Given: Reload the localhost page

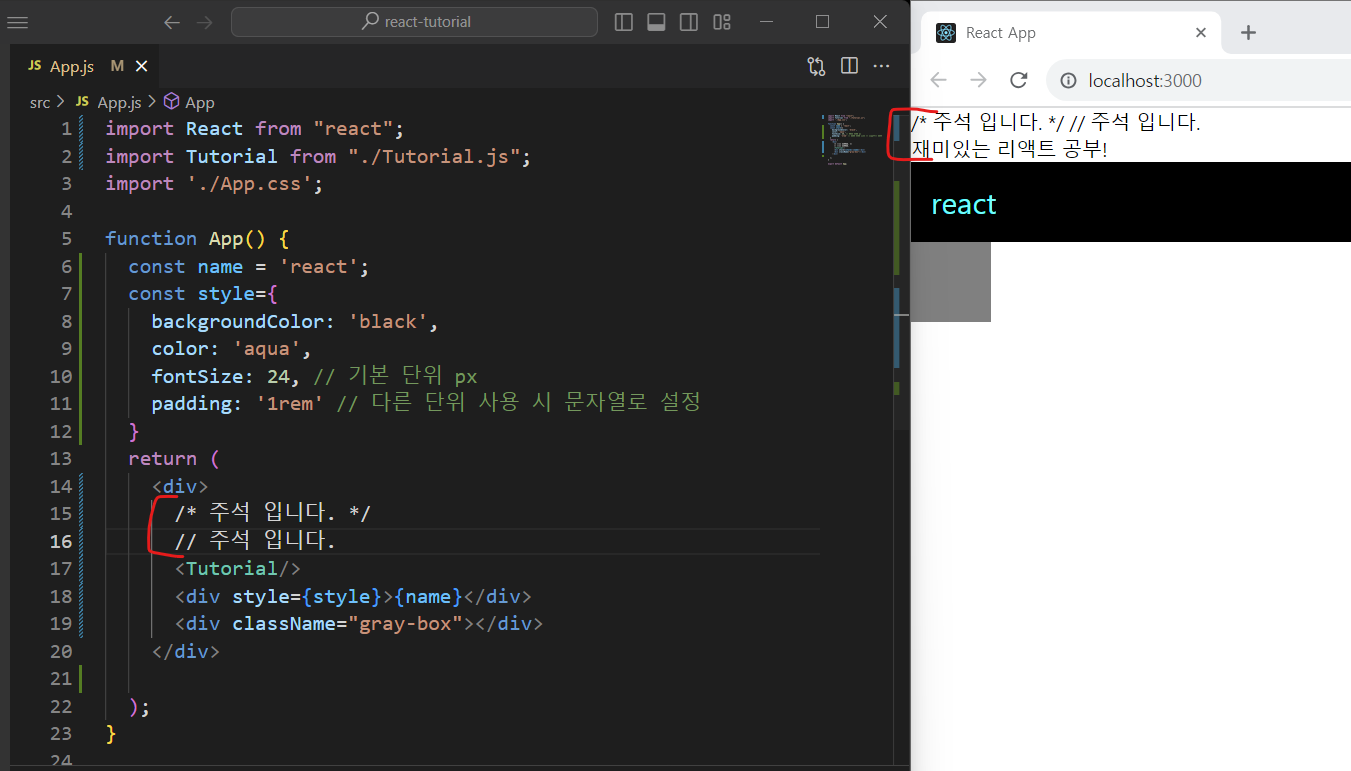Looking at the screenshot, I should click(x=1019, y=80).
